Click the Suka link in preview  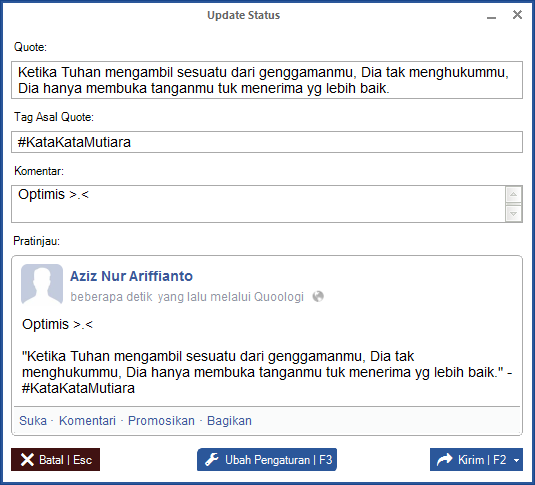pos(33,420)
